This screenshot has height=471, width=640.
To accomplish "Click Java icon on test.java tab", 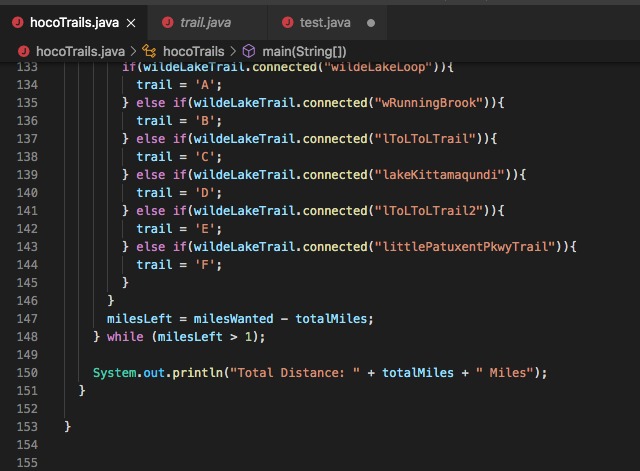I will [288, 22].
